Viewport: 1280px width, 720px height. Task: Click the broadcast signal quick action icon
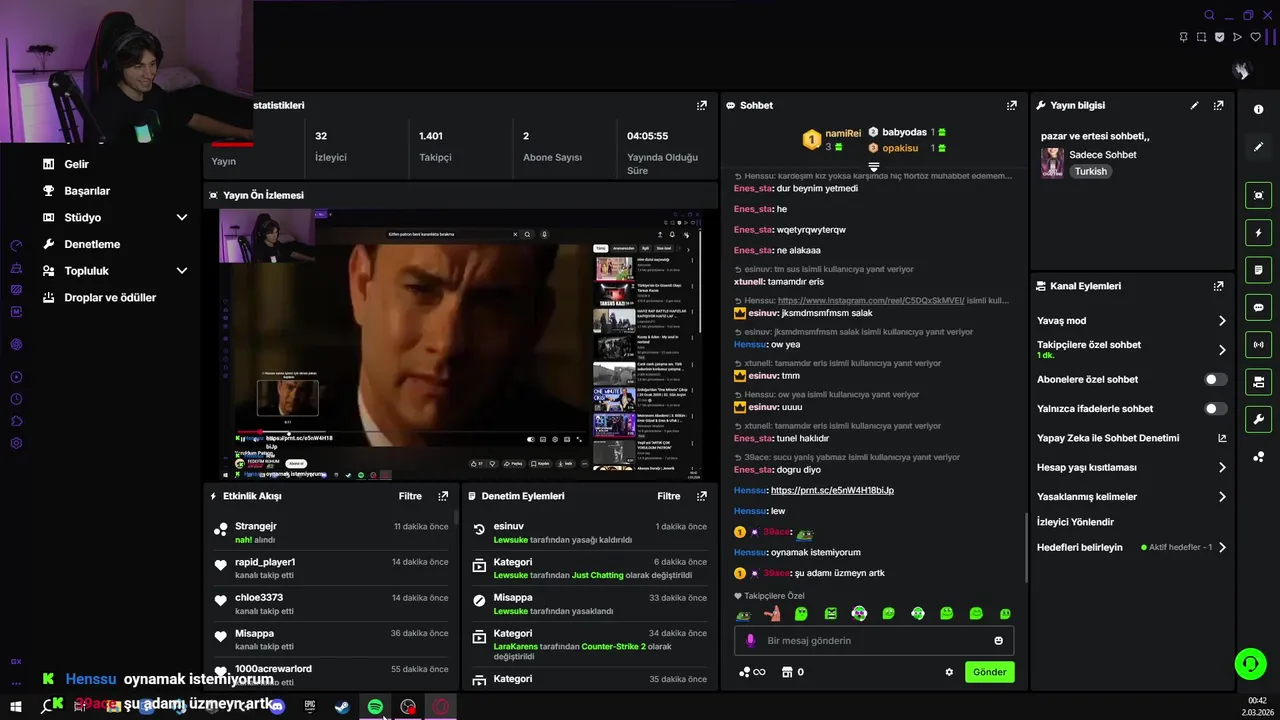[x=1258, y=345]
